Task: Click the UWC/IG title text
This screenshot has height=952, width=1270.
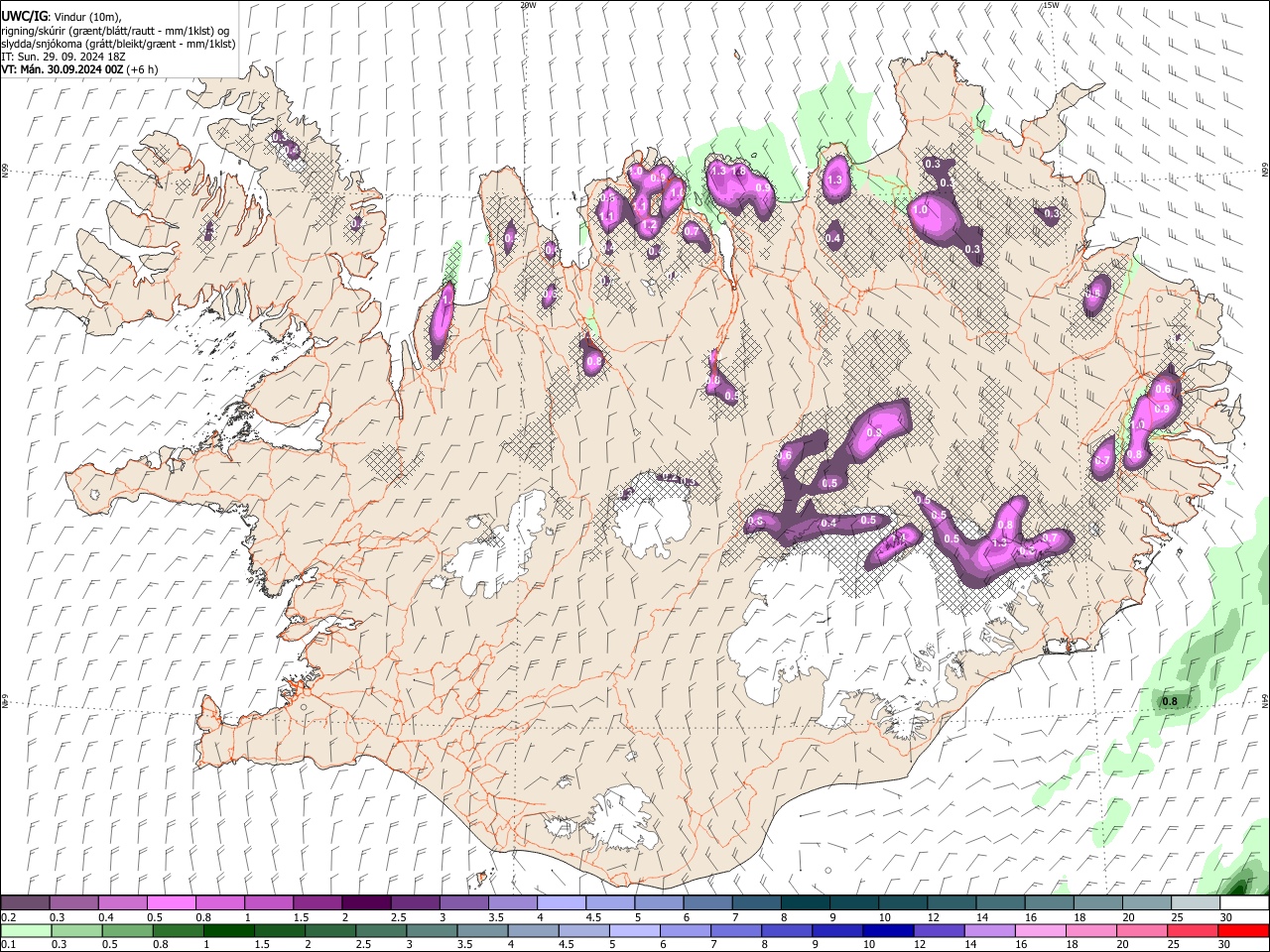Action: coord(25,17)
